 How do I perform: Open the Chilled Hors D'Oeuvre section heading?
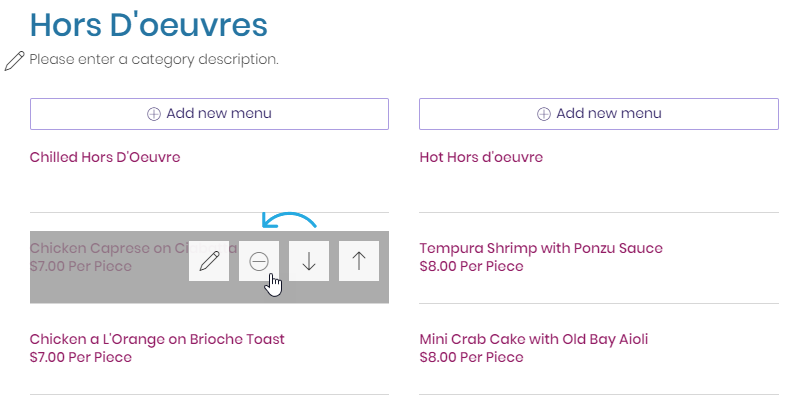point(105,157)
